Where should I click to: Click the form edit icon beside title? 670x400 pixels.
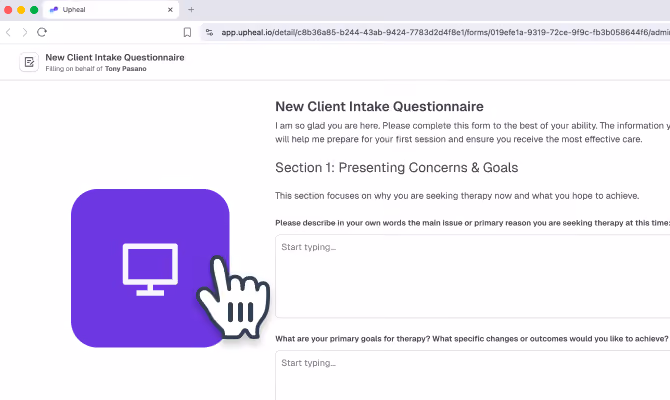29,62
